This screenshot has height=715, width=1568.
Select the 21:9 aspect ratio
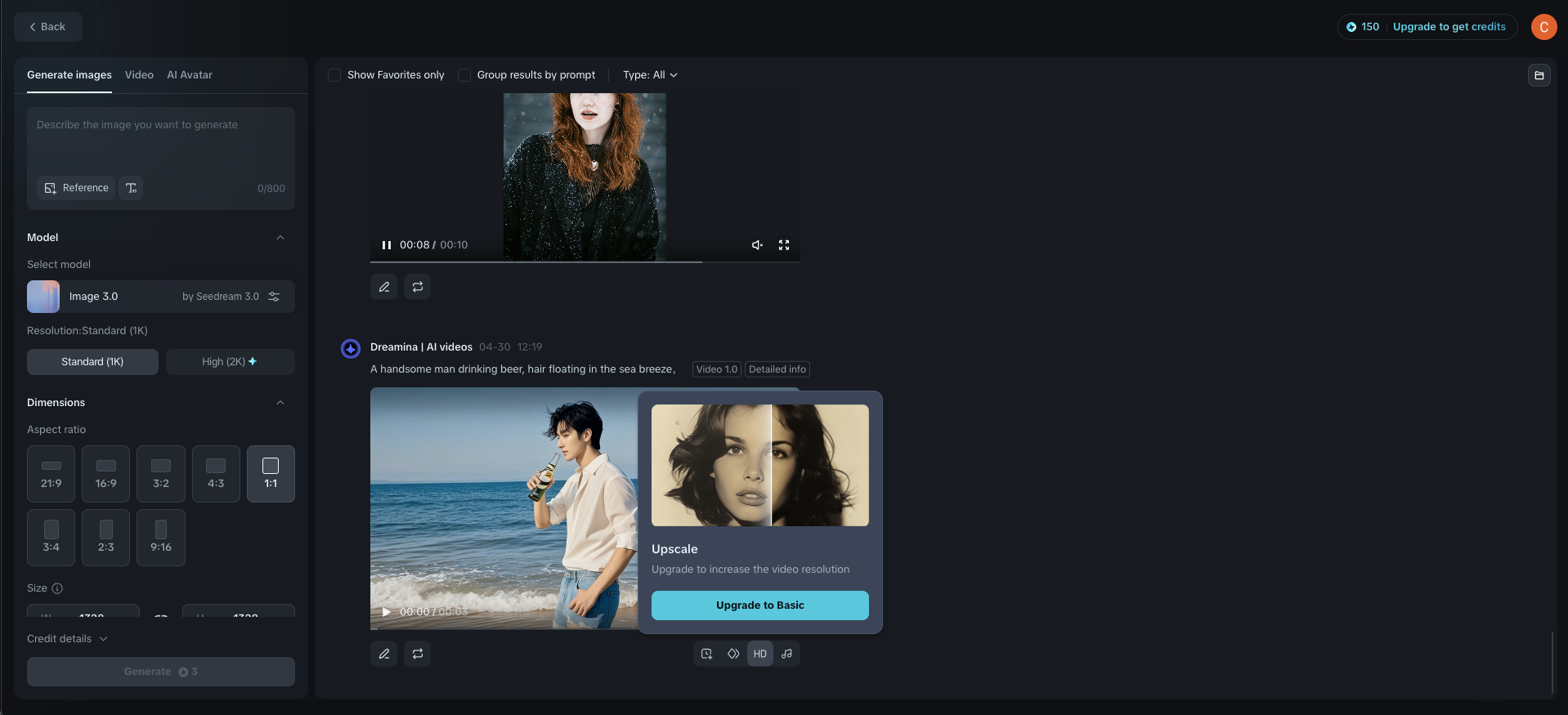(x=52, y=474)
